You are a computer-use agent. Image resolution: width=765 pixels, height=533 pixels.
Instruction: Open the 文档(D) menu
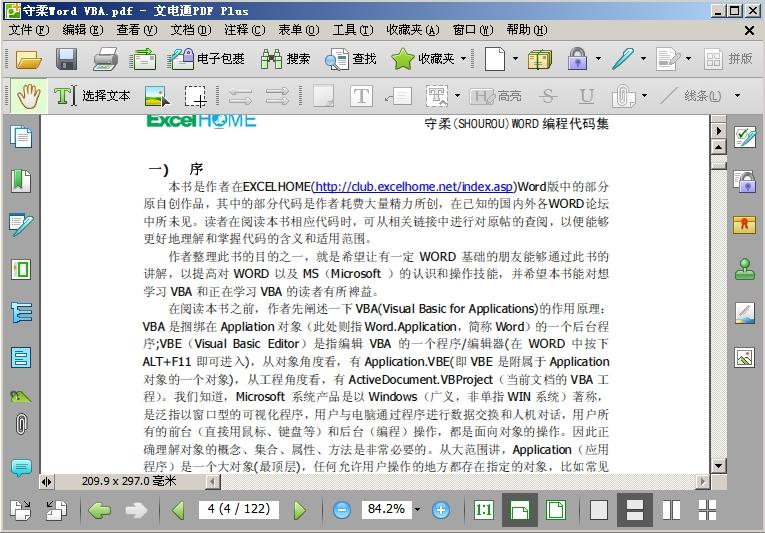(x=191, y=30)
